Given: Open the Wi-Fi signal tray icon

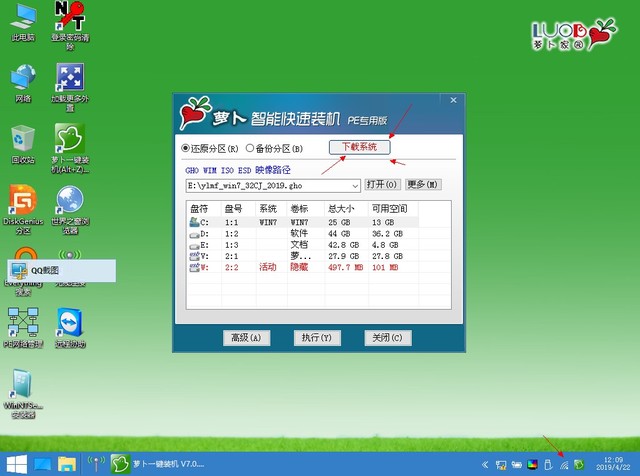Looking at the screenshot, I should [564, 465].
